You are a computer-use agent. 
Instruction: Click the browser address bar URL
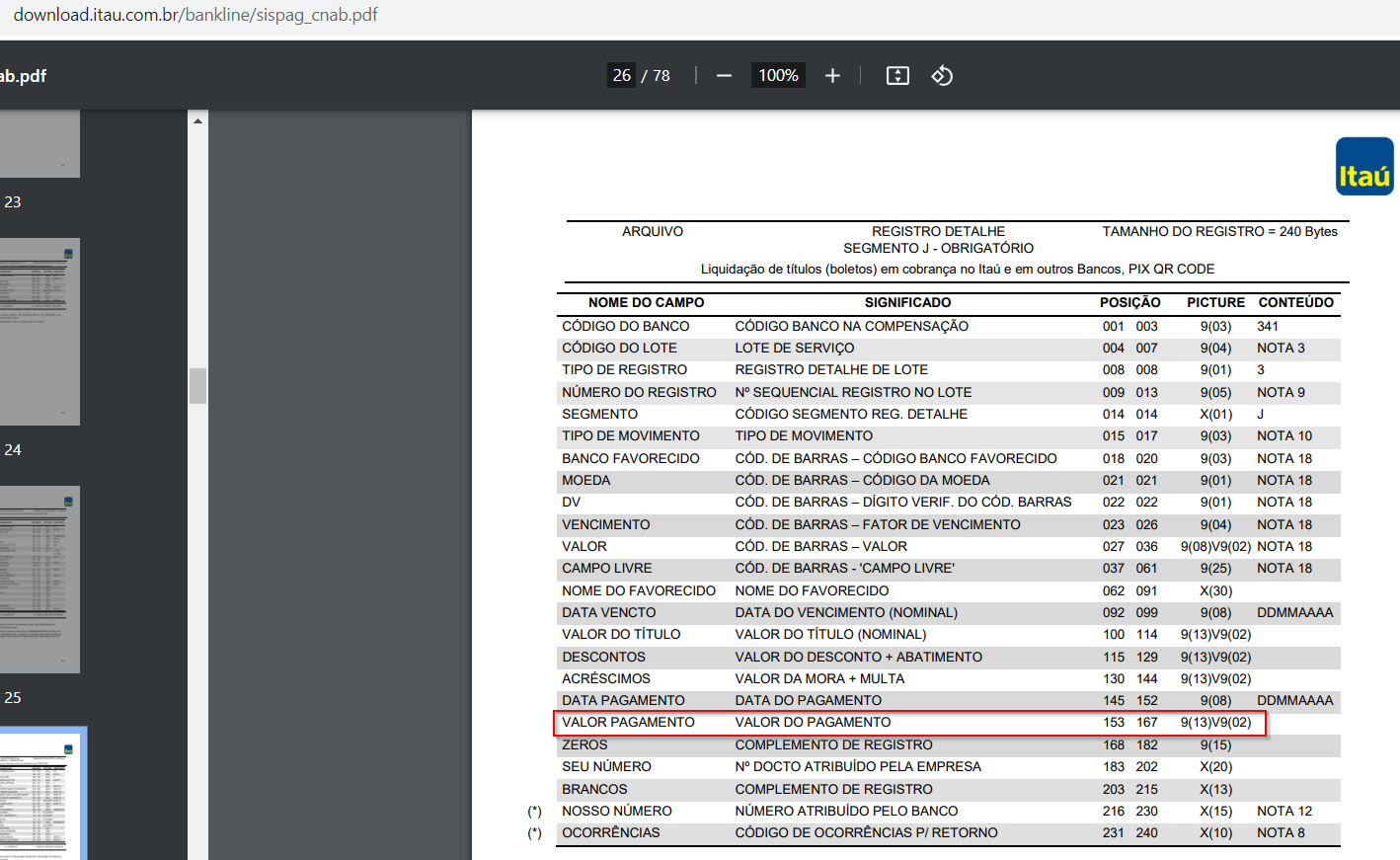[x=195, y=15]
